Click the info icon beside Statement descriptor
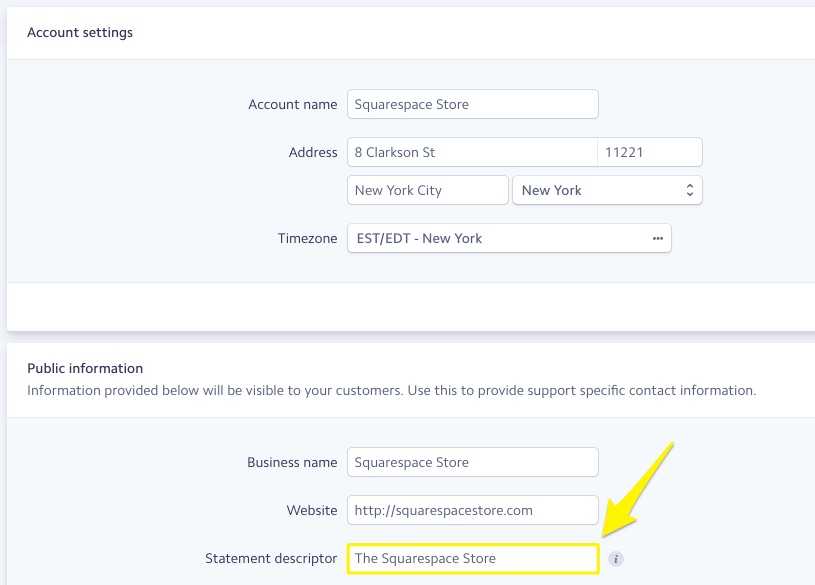Image resolution: width=815 pixels, height=585 pixels. (x=616, y=559)
